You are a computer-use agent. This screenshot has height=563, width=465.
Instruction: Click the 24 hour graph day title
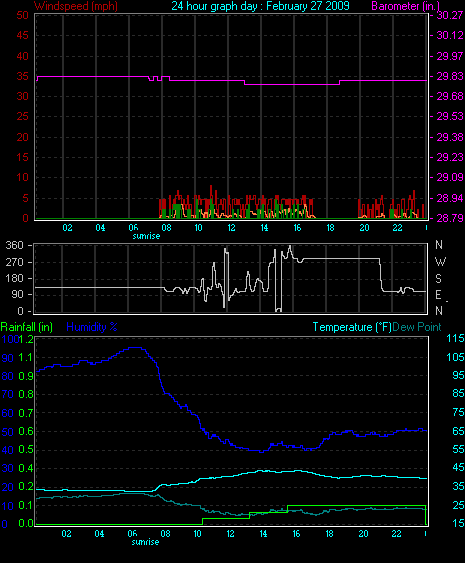click(260, 6)
